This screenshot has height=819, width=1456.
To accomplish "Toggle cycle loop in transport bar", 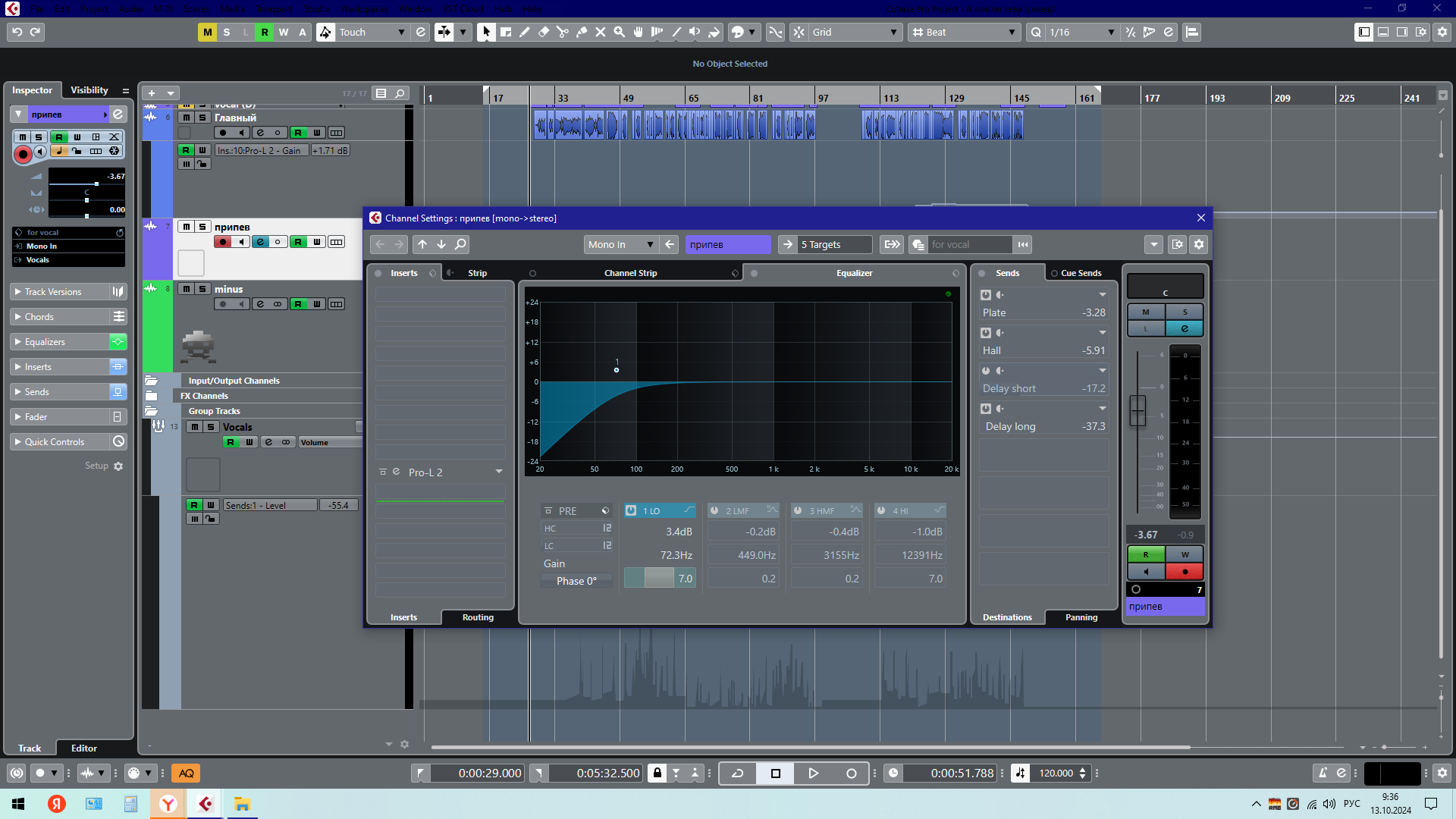I will [x=737, y=773].
